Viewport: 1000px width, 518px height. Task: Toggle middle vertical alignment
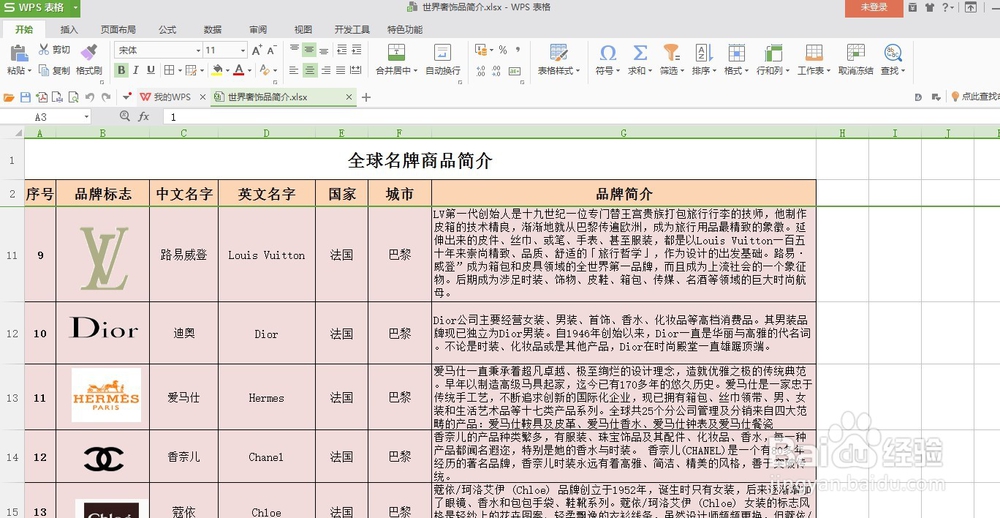point(309,50)
